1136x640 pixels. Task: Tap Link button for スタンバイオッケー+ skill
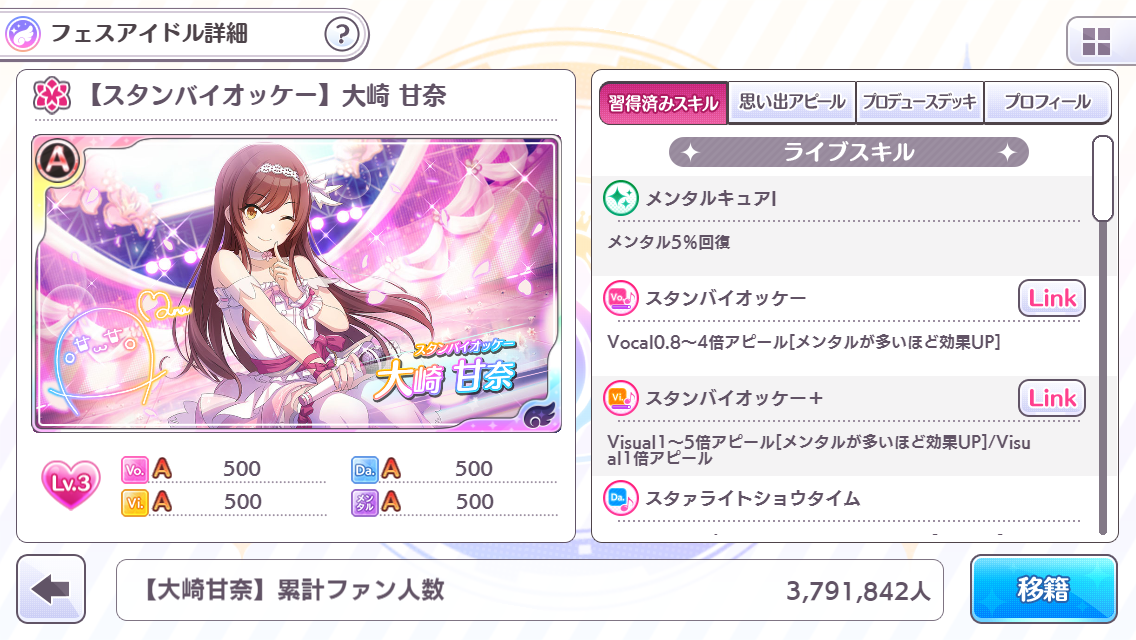click(x=1052, y=398)
